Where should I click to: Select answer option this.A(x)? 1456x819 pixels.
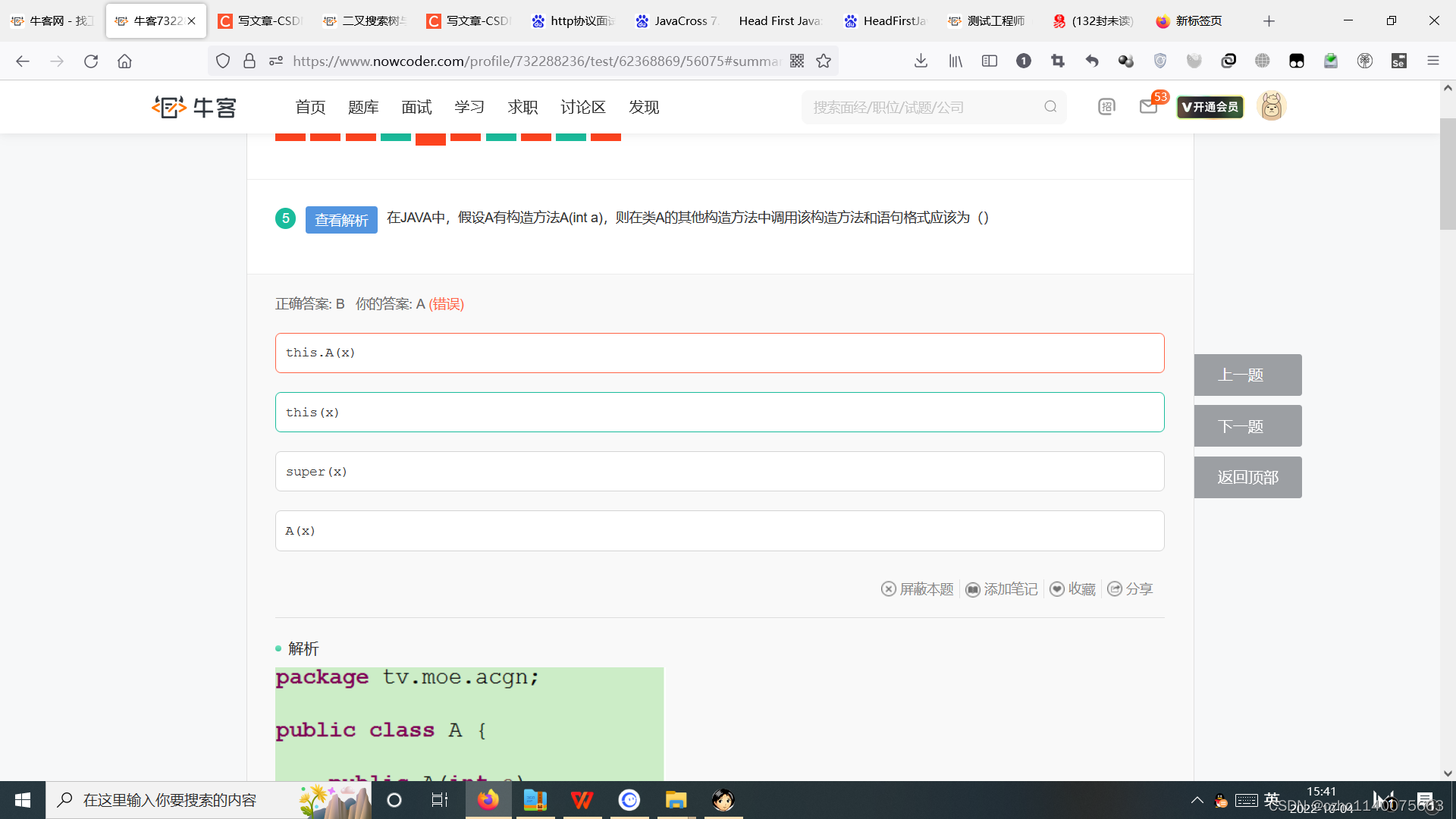click(x=720, y=353)
